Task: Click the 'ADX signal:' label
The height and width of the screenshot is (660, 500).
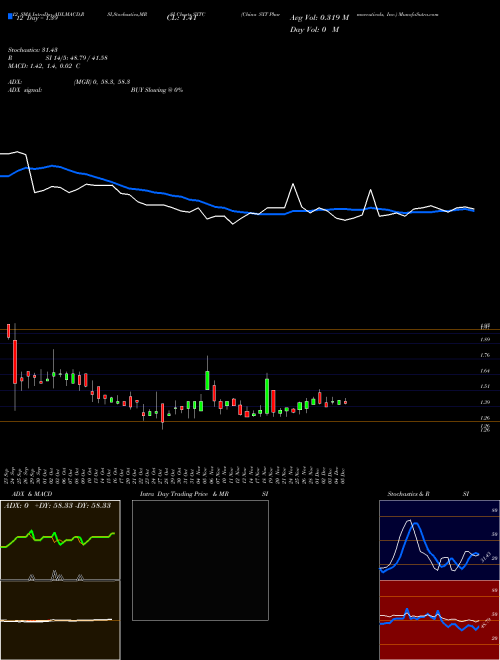Action: [x=25, y=90]
